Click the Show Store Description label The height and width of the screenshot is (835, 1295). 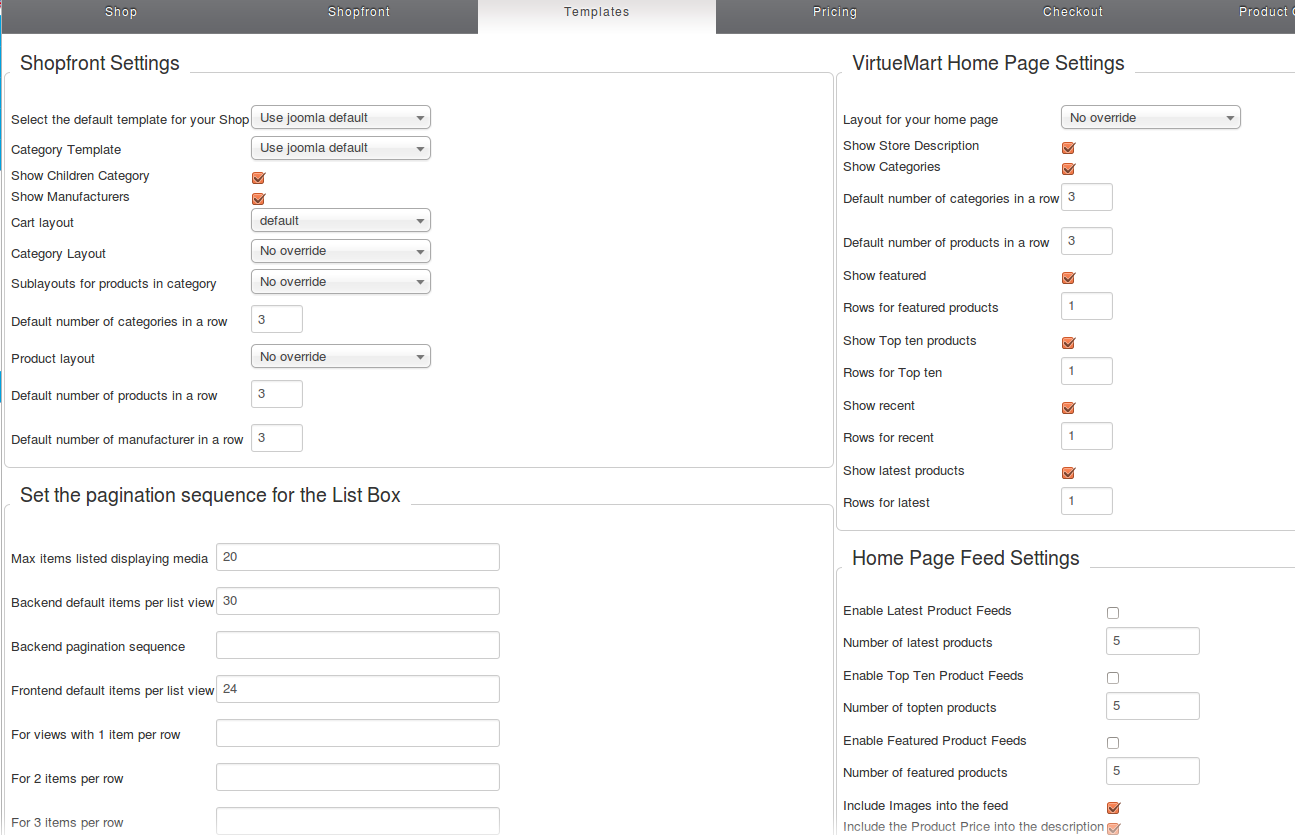tap(911, 146)
